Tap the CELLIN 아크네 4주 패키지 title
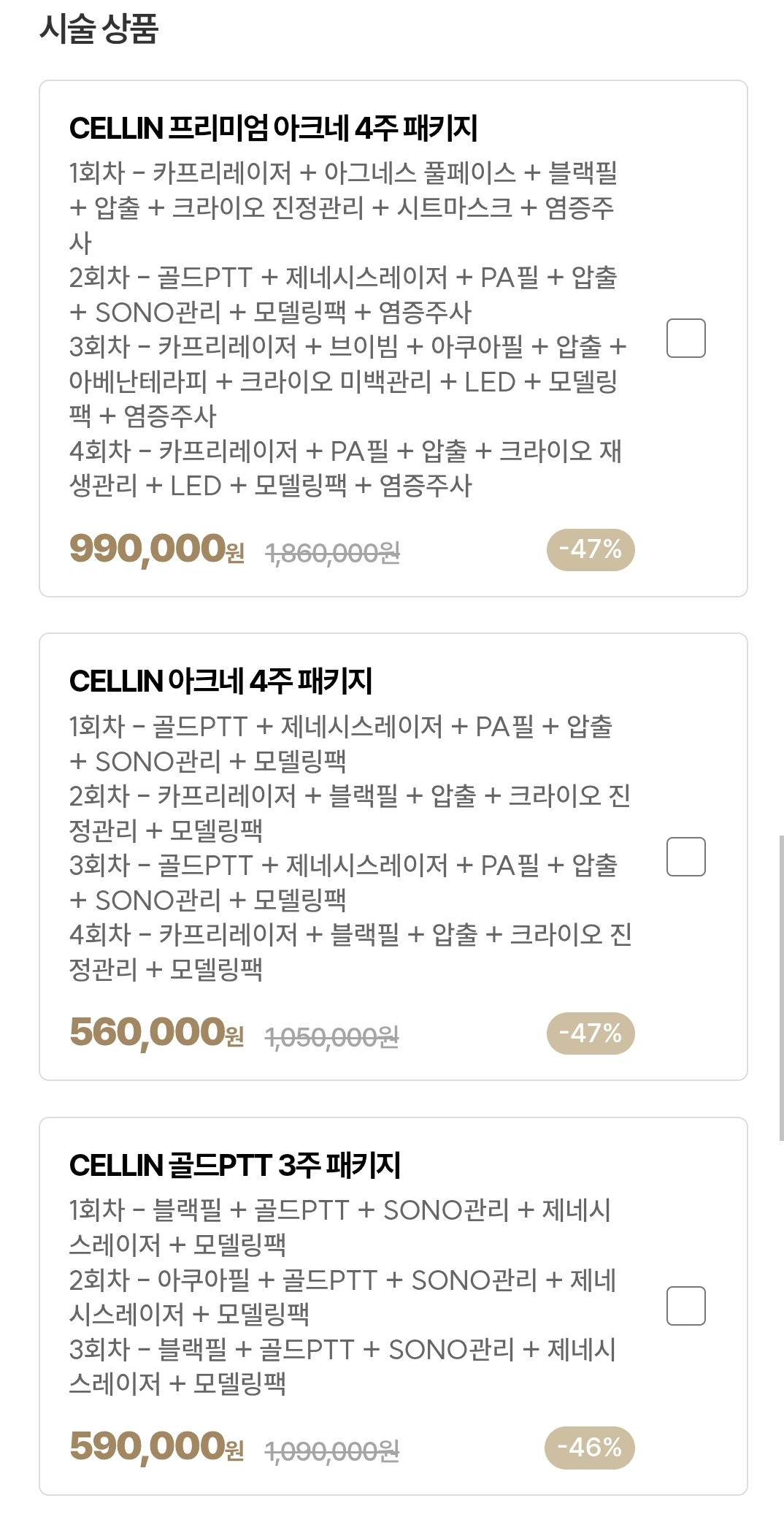 tap(220, 681)
